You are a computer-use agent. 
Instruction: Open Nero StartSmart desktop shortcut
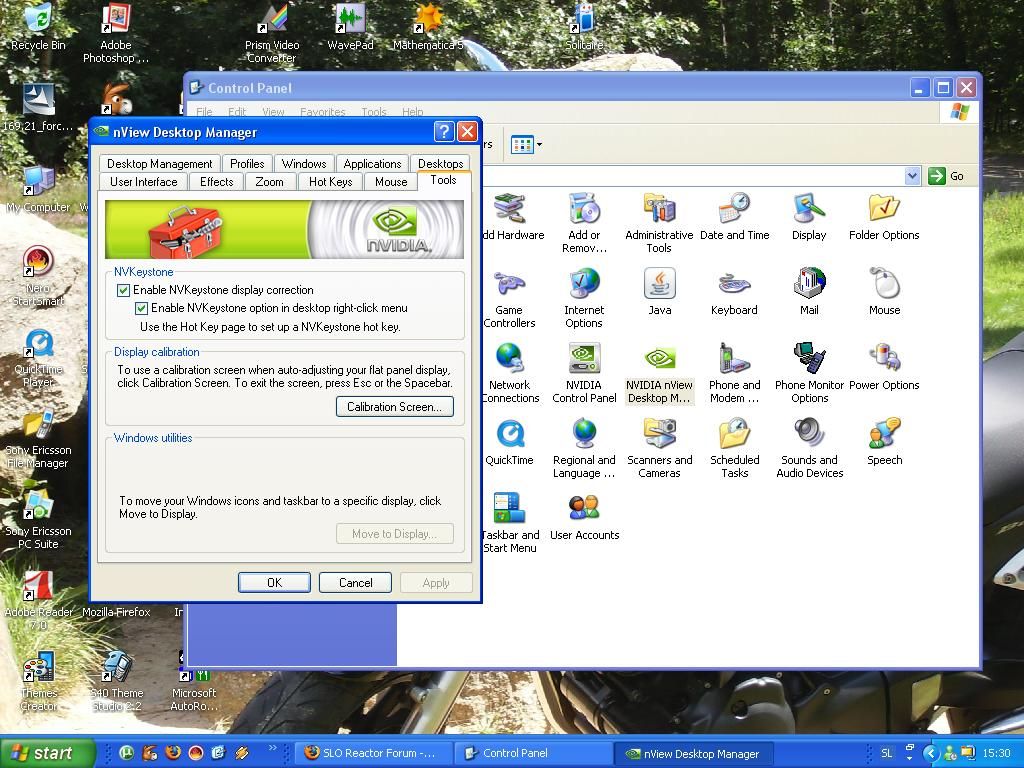click(38, 277)
